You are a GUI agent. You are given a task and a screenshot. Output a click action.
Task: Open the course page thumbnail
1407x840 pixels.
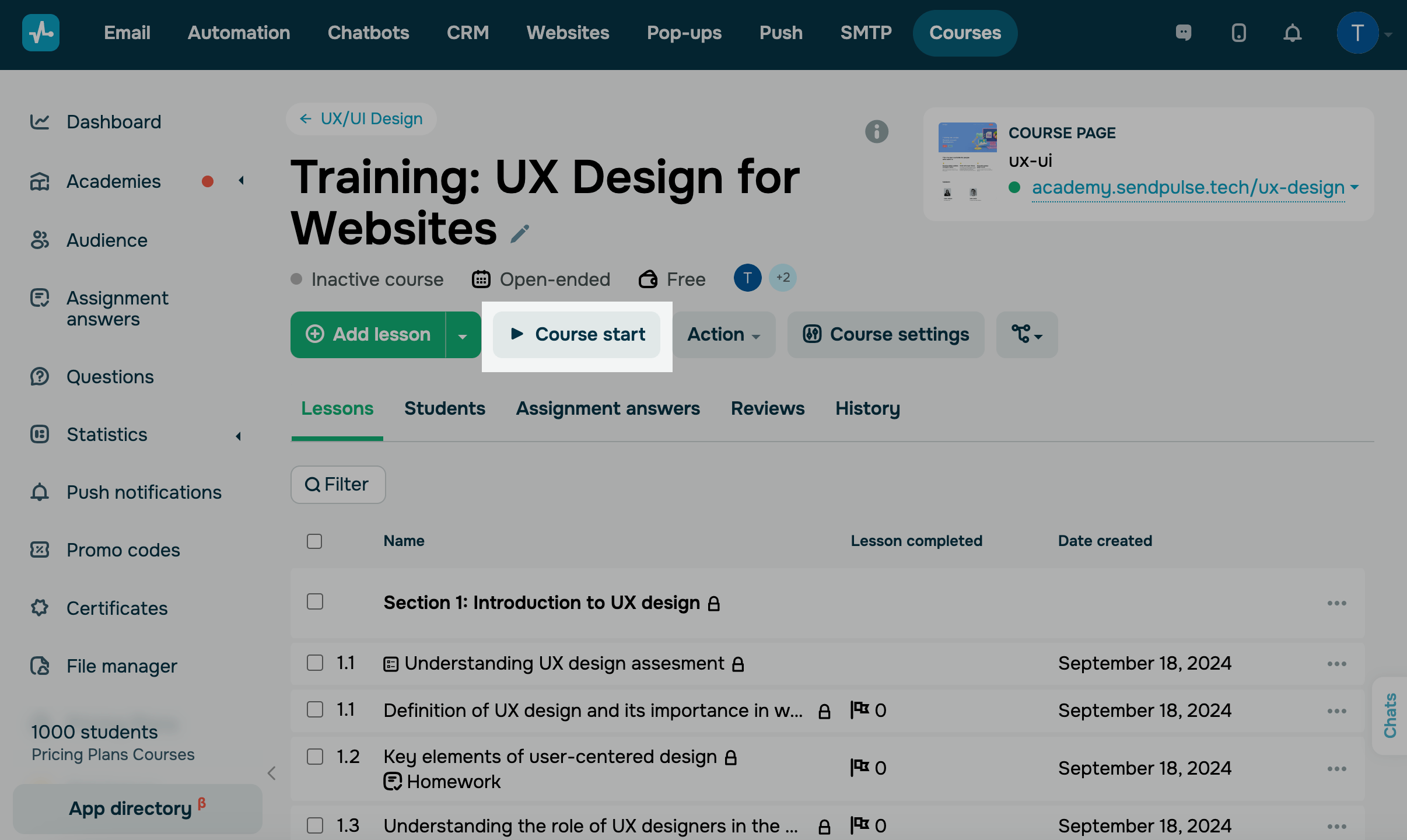(967, 162)
